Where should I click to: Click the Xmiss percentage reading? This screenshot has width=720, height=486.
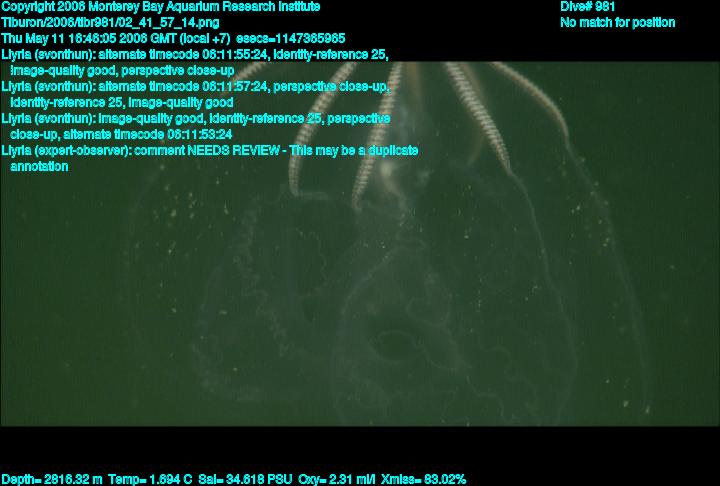[x=423, y=480]
